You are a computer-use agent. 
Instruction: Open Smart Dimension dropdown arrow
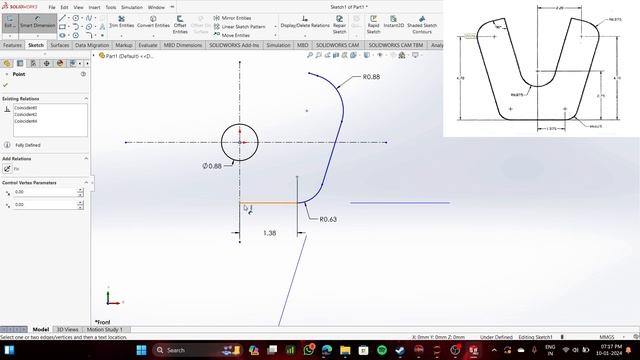(38, 36)
